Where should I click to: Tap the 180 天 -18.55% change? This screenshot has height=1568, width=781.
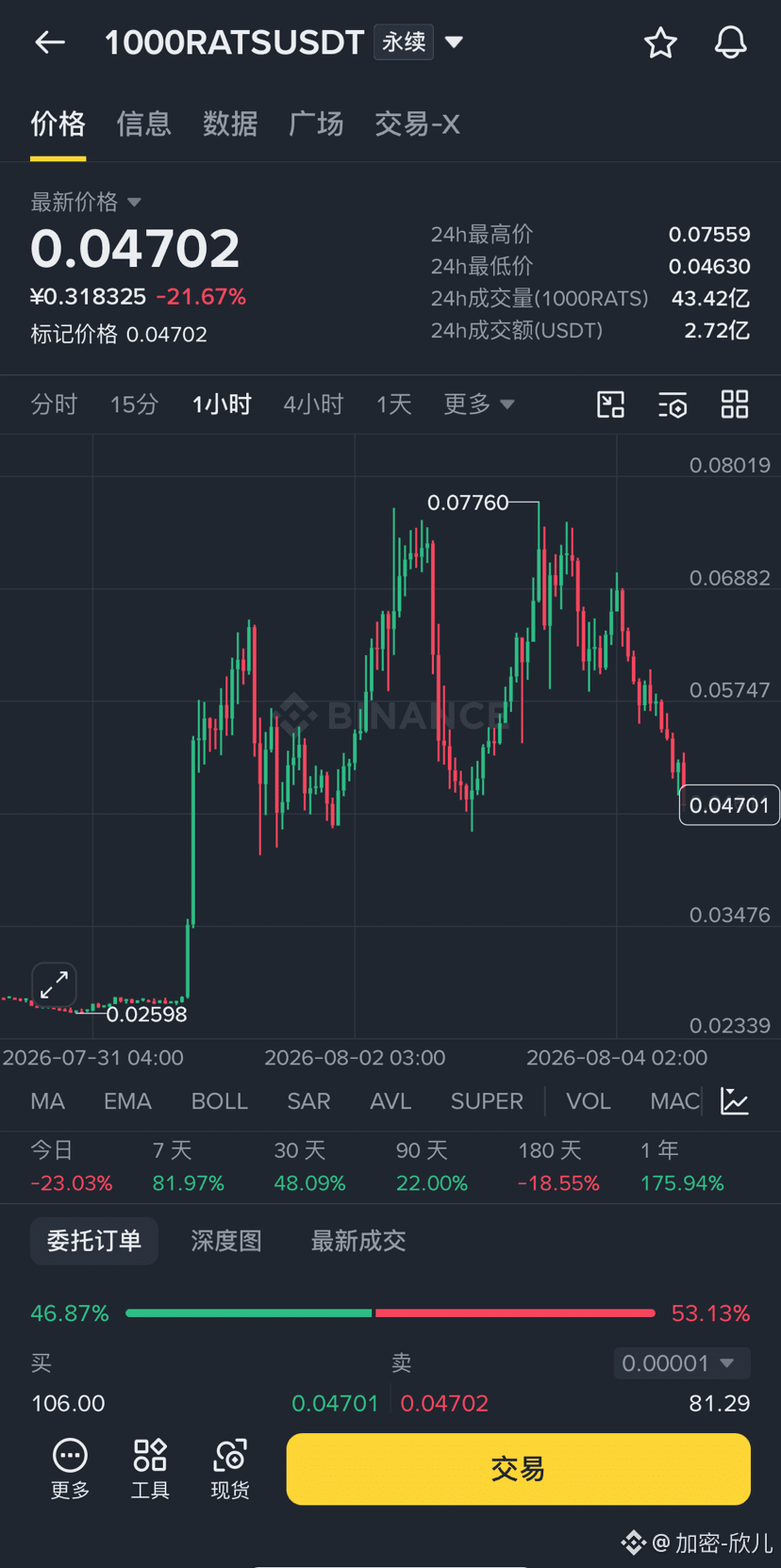pos(558,1166)
